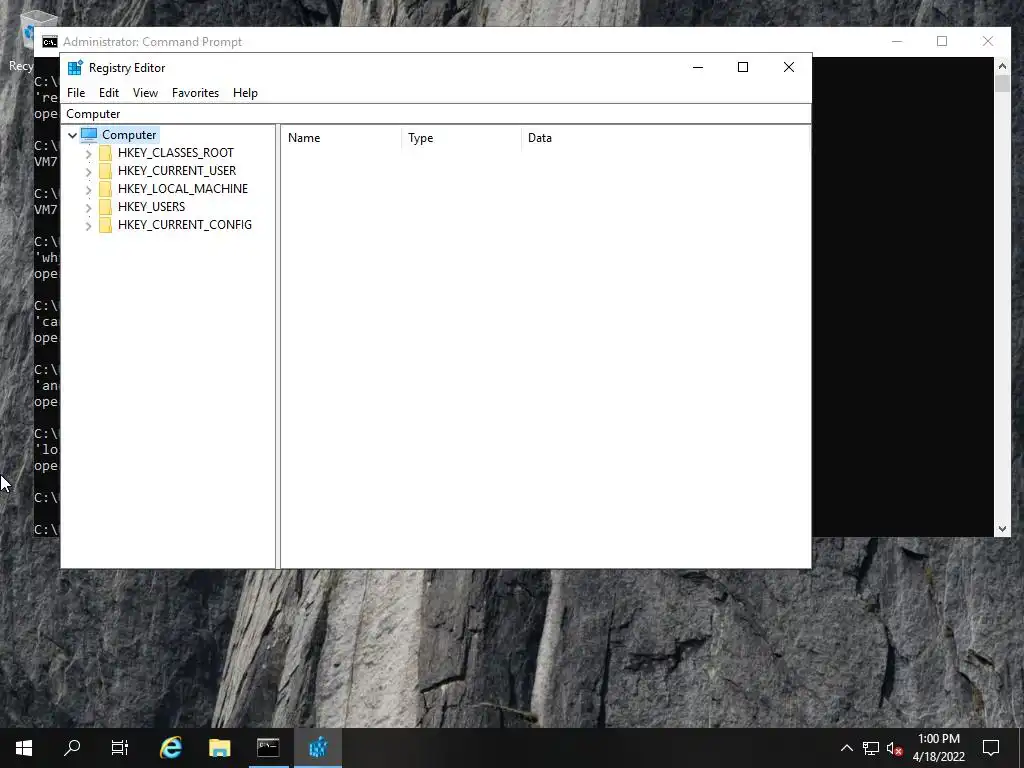
Task: Click the HKEY_USERS folder icon
Action: (105, 207)
